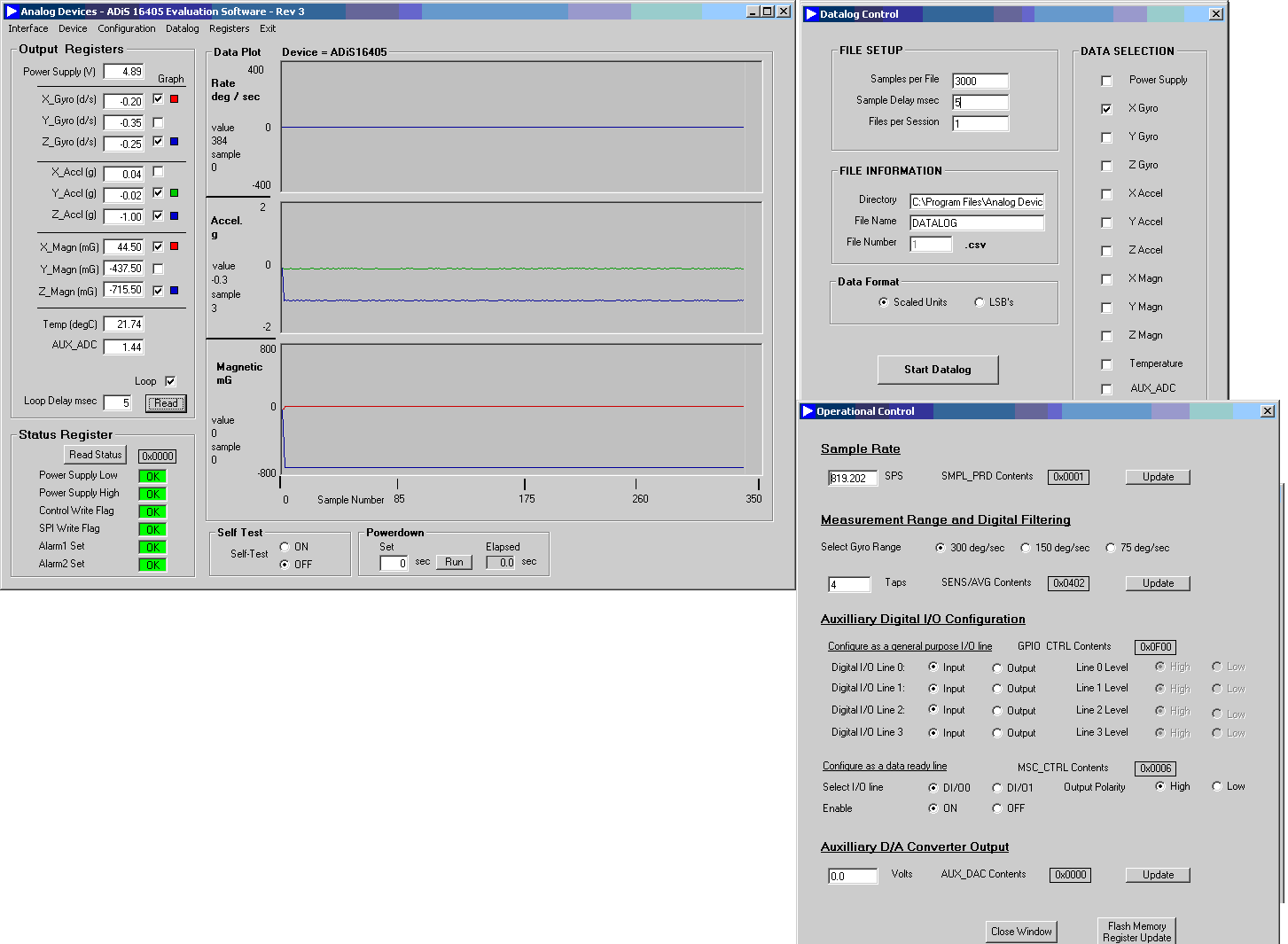Click the Taps input field

click(x=849, y=584)
